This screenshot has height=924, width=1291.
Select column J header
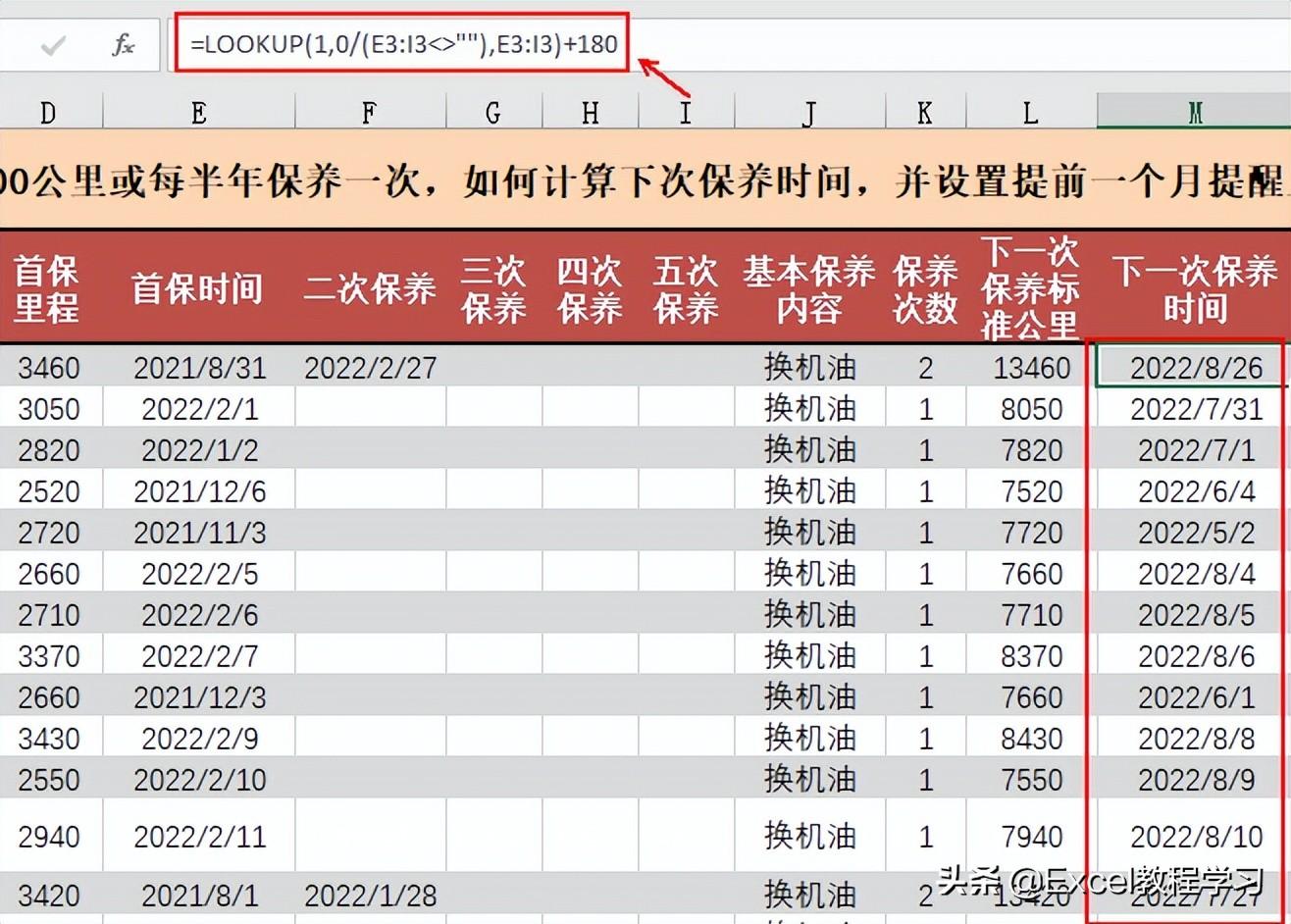point(808,113)
